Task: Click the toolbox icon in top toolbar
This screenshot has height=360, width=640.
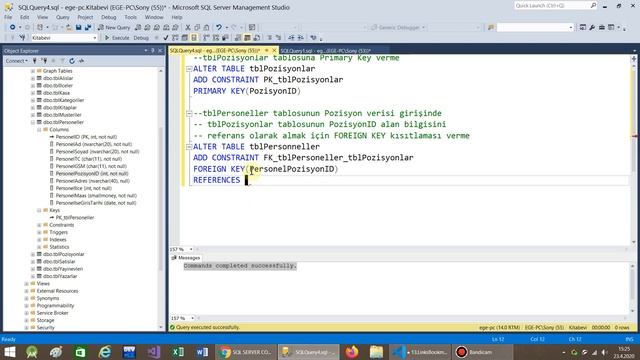Action: (x=602, y=27)
